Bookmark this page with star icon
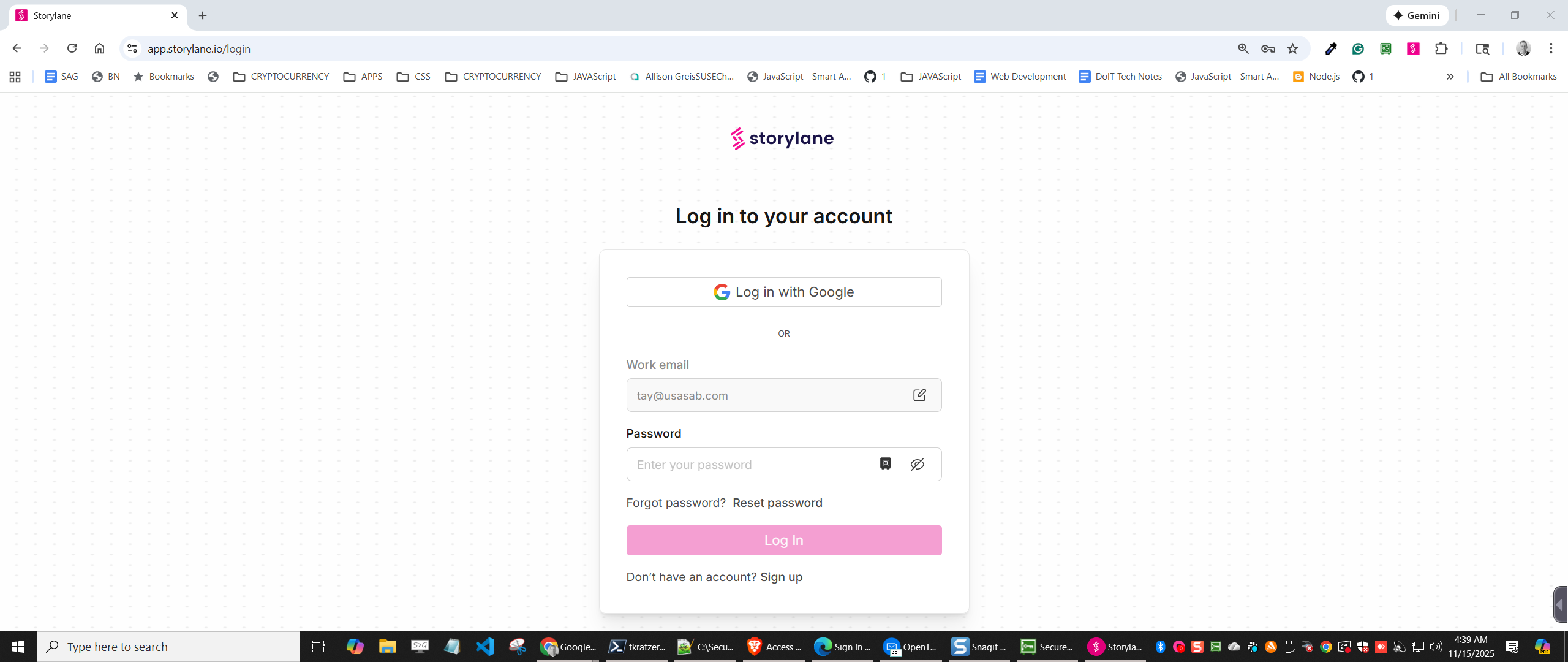This screenshot has width=1568, height=662. tap(1292, 48)
